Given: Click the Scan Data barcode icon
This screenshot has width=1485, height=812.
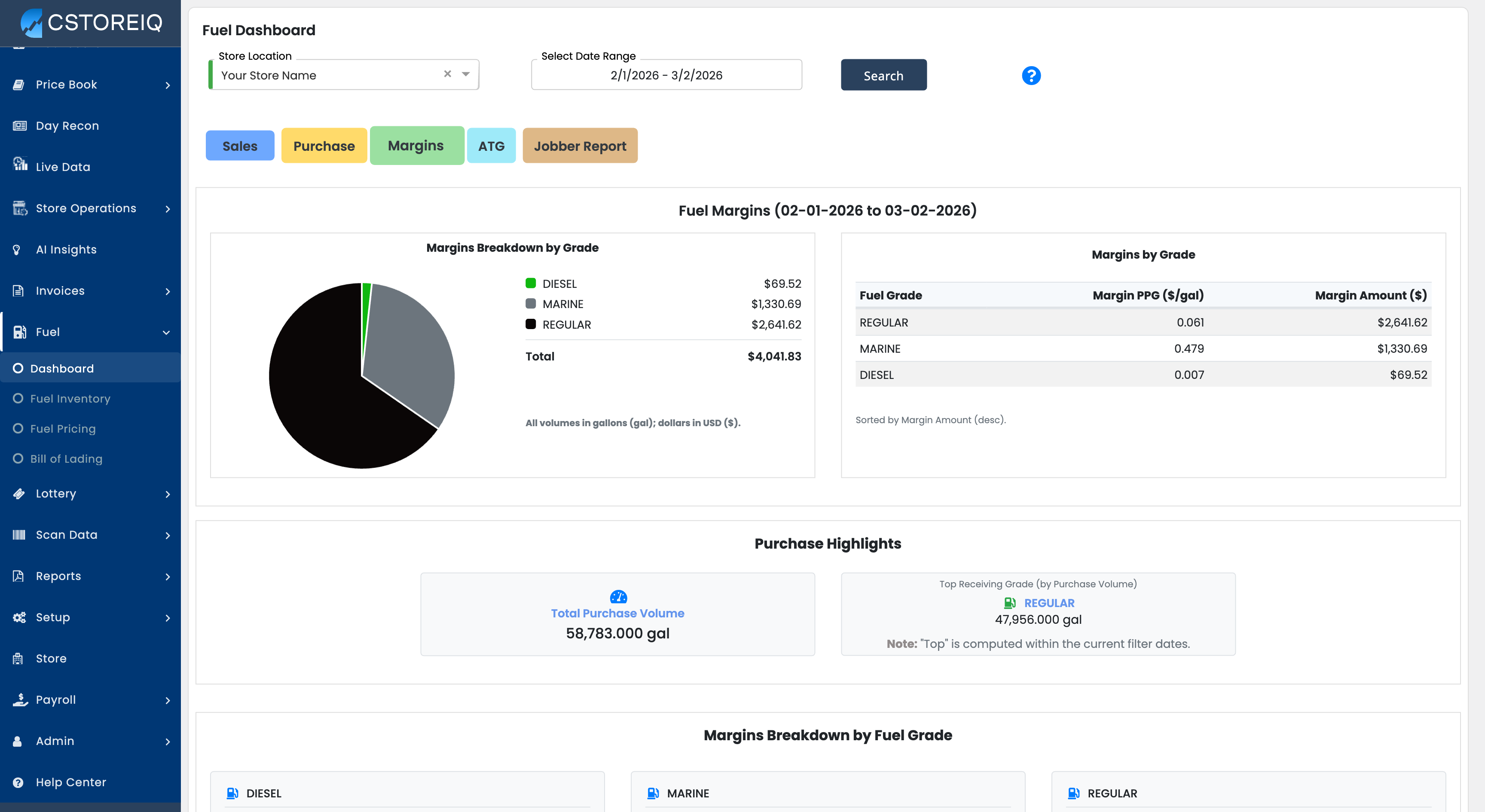Looking at the screenshot, I should tap(19, 535).
